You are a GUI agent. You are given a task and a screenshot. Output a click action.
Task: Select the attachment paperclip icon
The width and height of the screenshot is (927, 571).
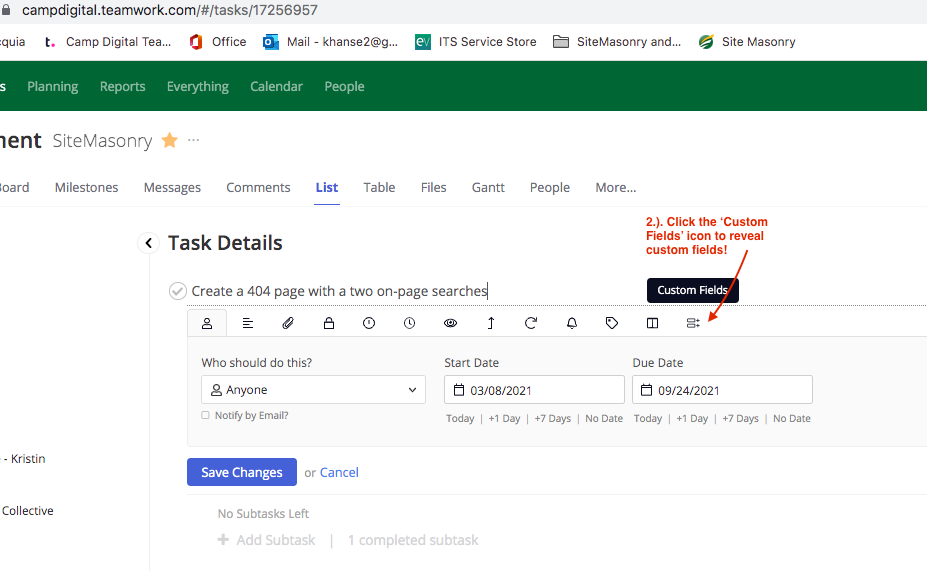pyautogui.click(x=288, y=323)
